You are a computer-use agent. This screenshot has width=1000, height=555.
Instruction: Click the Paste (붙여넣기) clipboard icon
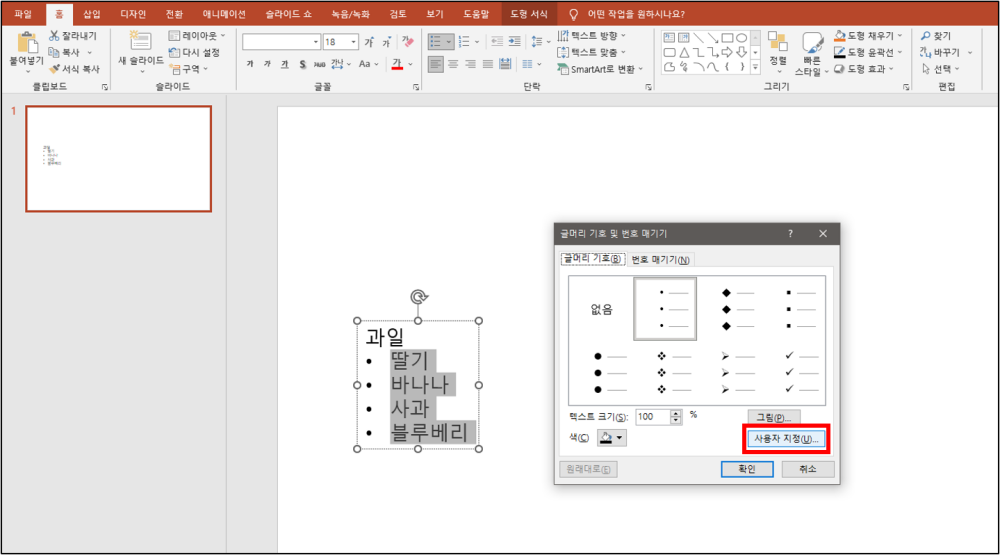(27, 43)
